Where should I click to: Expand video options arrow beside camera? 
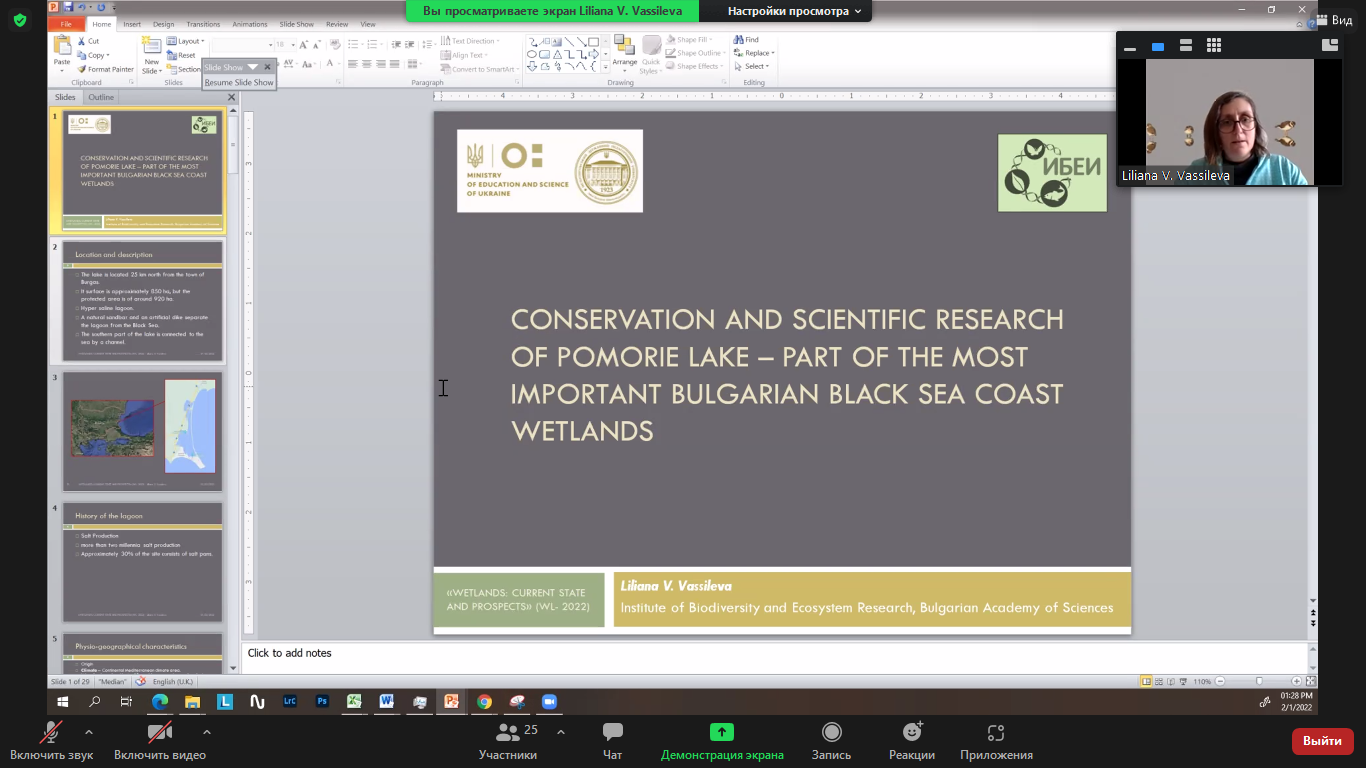click(x=206, y=732)
